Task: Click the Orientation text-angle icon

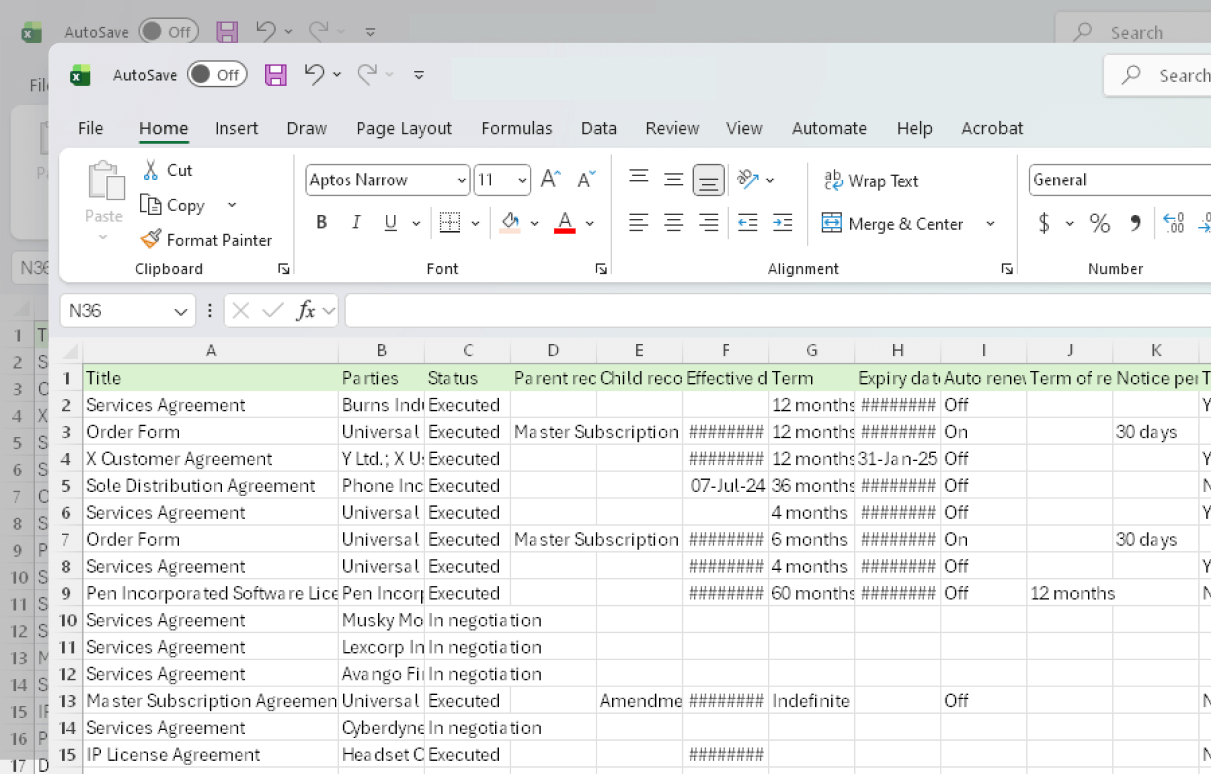Action: pyautogui.click(x=748, y=180)
